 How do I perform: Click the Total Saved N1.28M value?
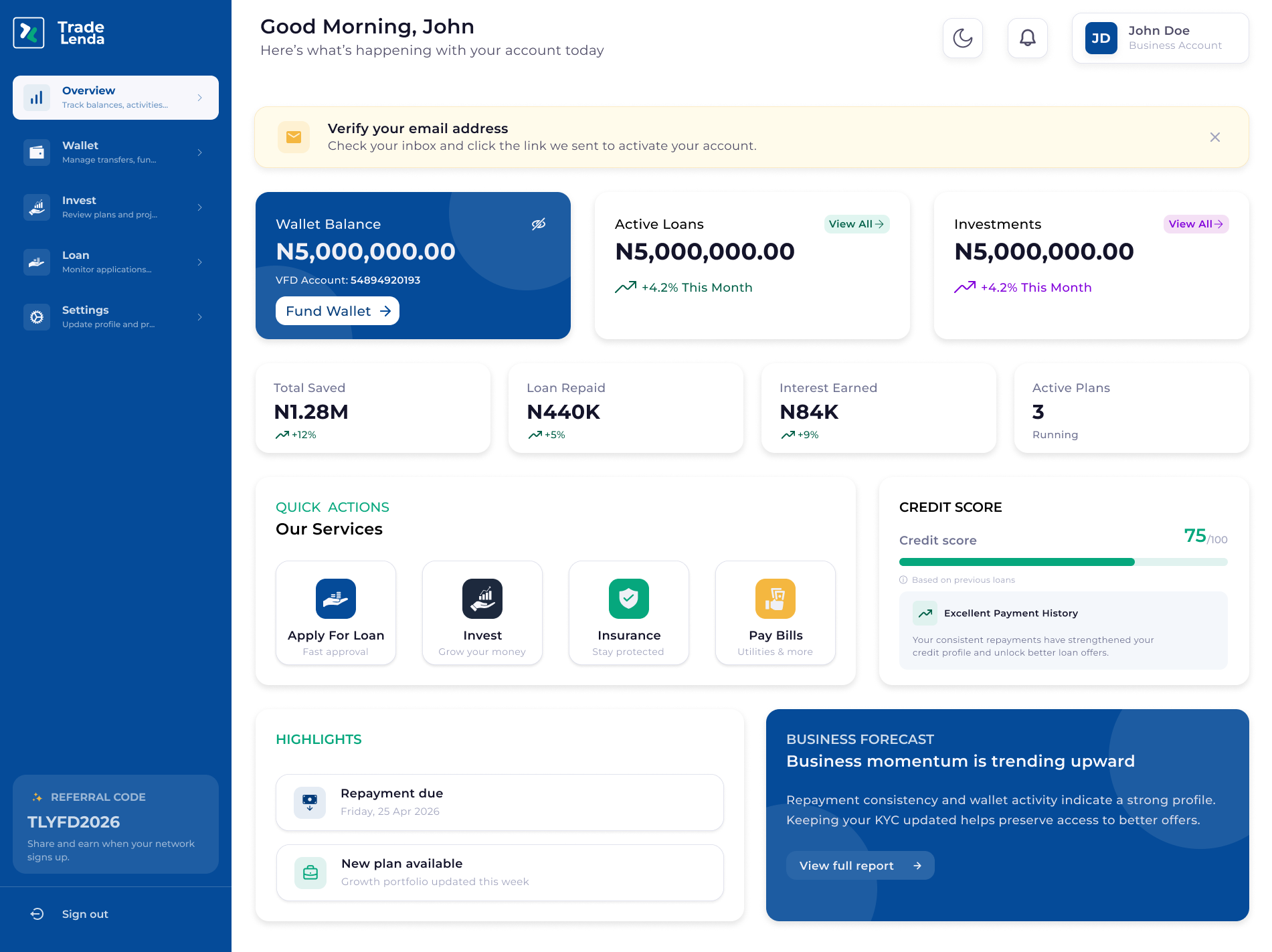[x=311, y=412]
